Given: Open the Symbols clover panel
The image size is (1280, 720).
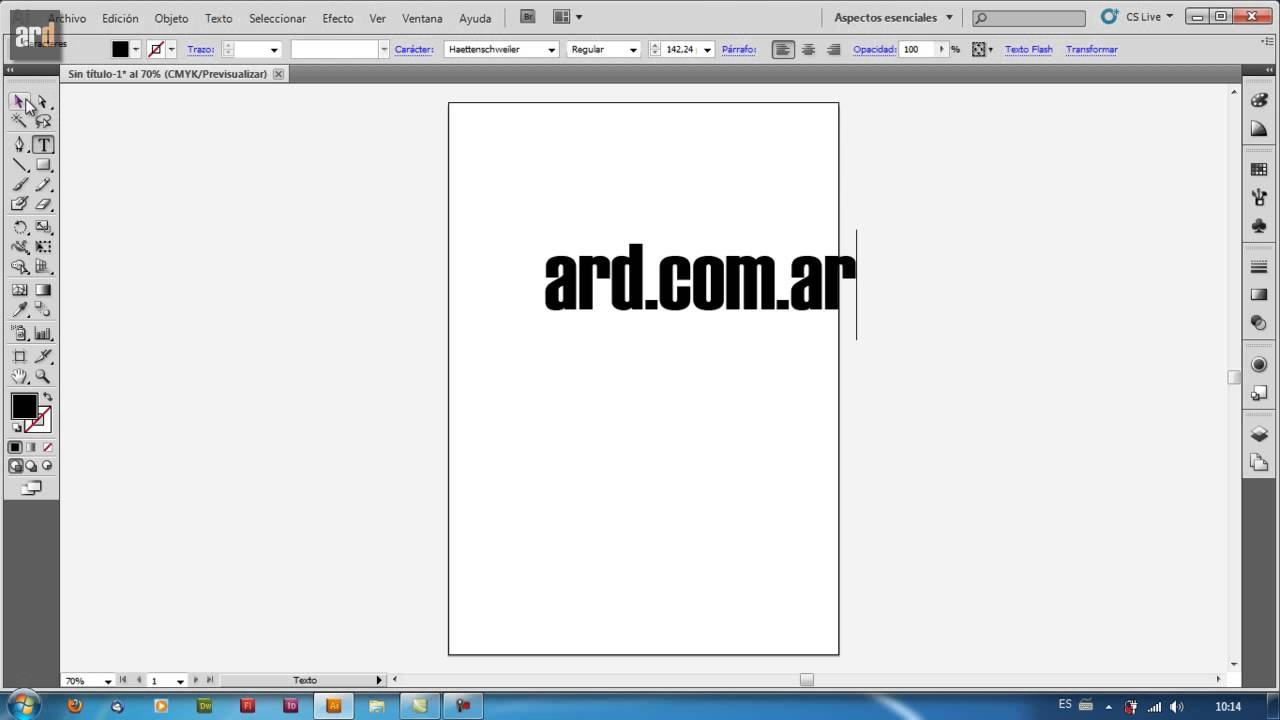Looking at the screenshot, I should (1259, 226).
